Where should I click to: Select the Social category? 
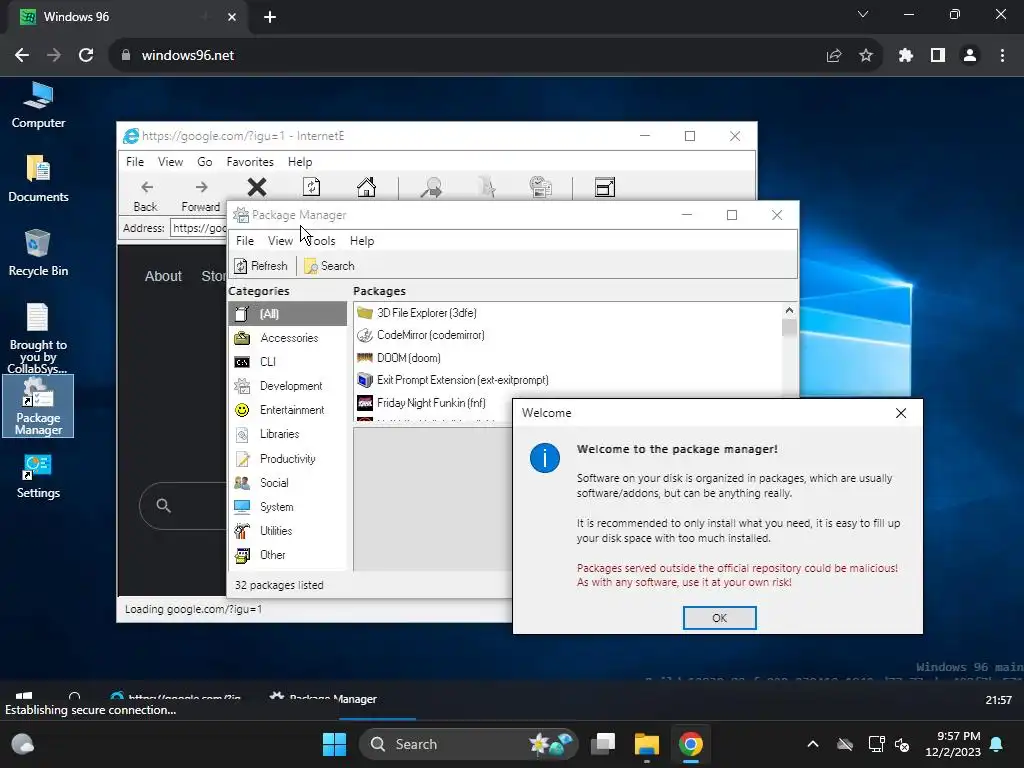(287, 483)
